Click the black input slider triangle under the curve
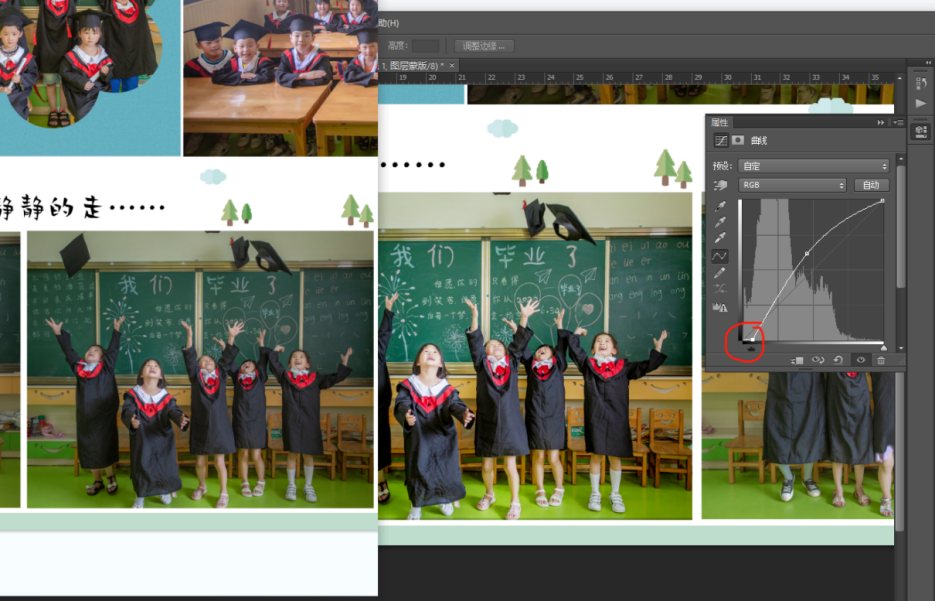This screenshot has width=935, height=601. click(x=751, y=348)
